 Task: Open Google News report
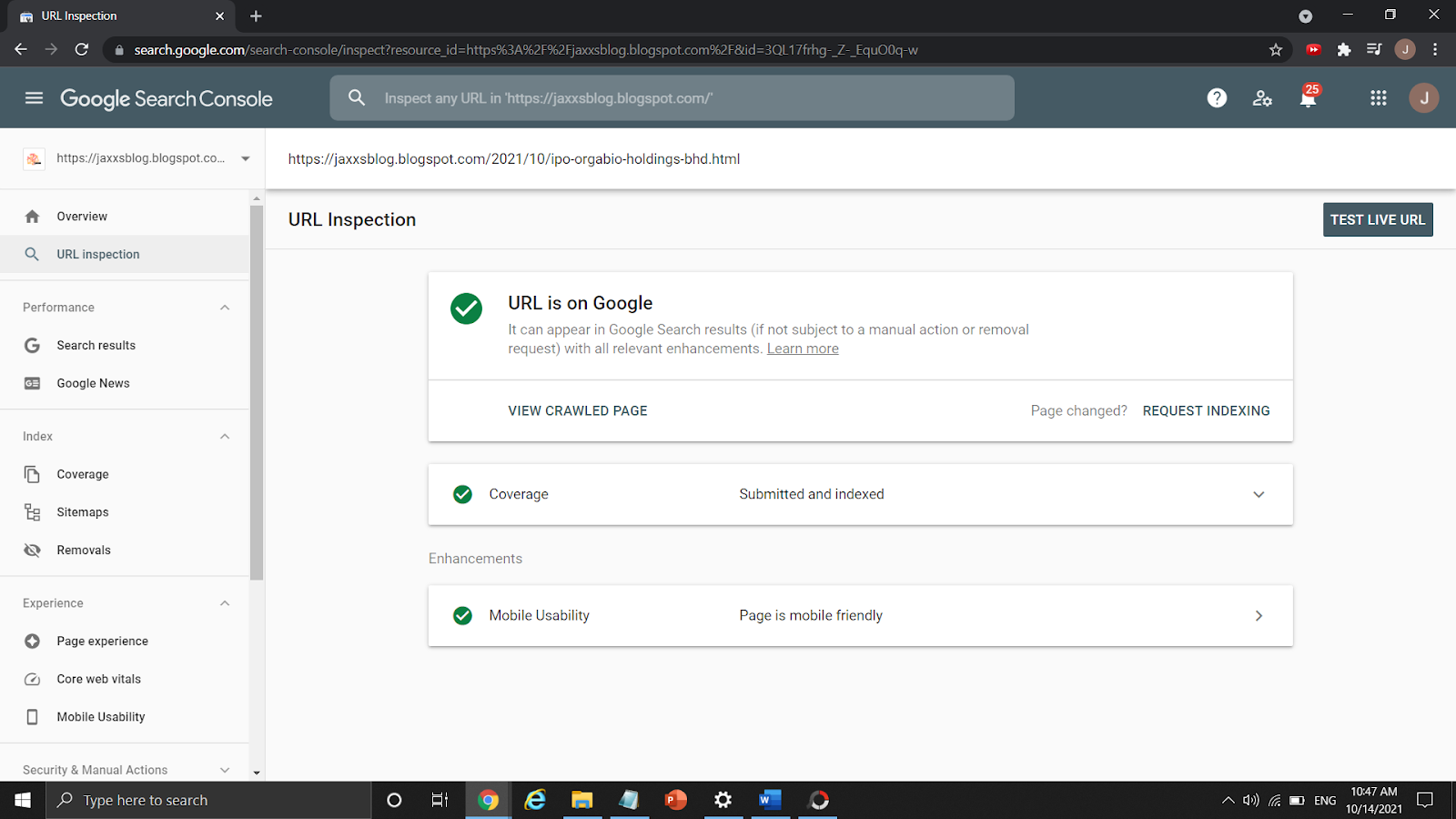pos(125,383)
